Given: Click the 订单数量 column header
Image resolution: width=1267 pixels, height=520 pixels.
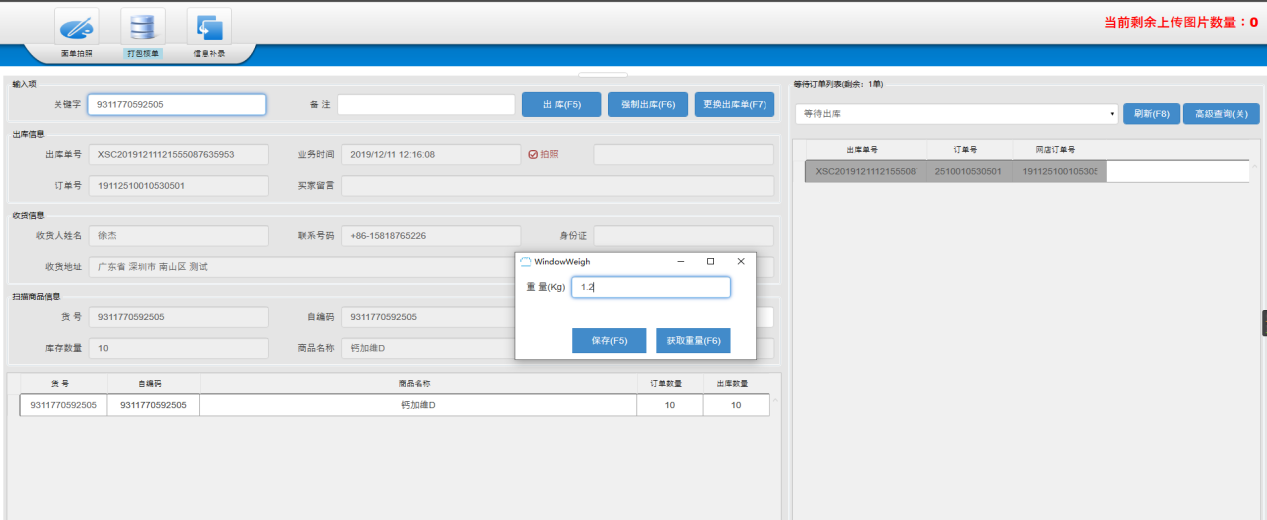Looking at the screenshot, I should [x=669, y=383].
